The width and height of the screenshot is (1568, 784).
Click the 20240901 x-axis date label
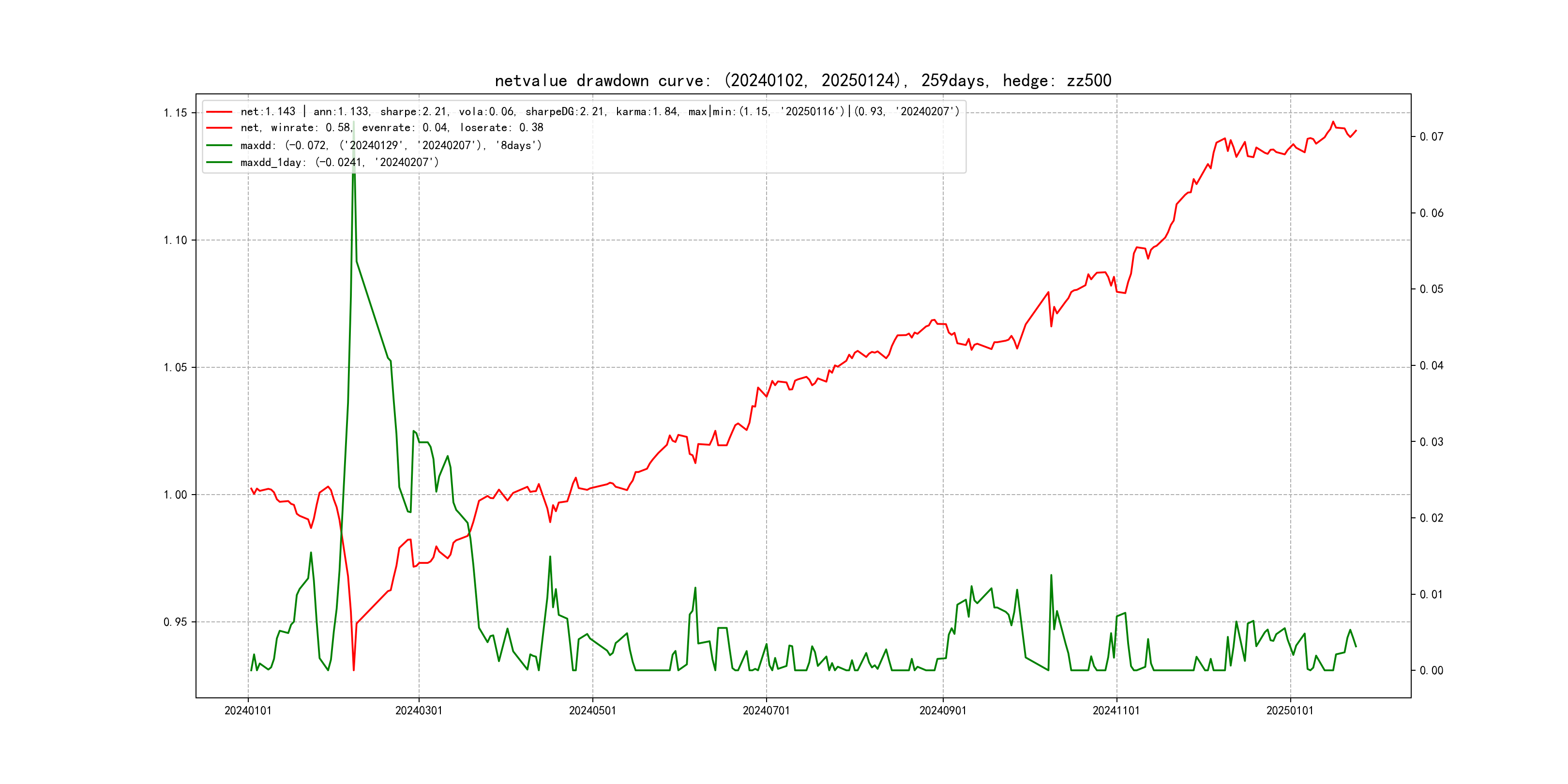tap(942, 710)
